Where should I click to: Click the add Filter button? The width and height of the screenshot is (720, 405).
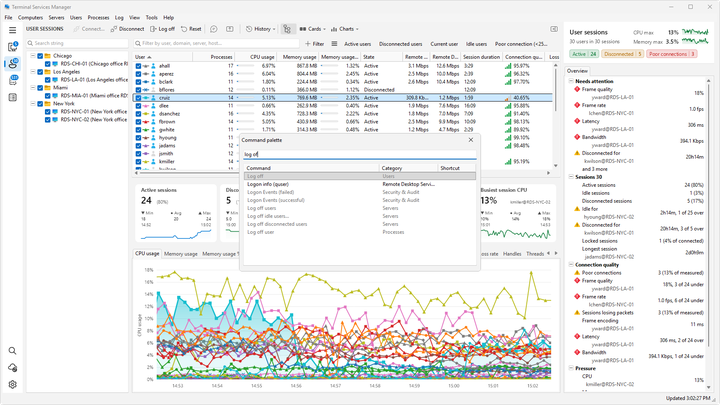point(315,44)
